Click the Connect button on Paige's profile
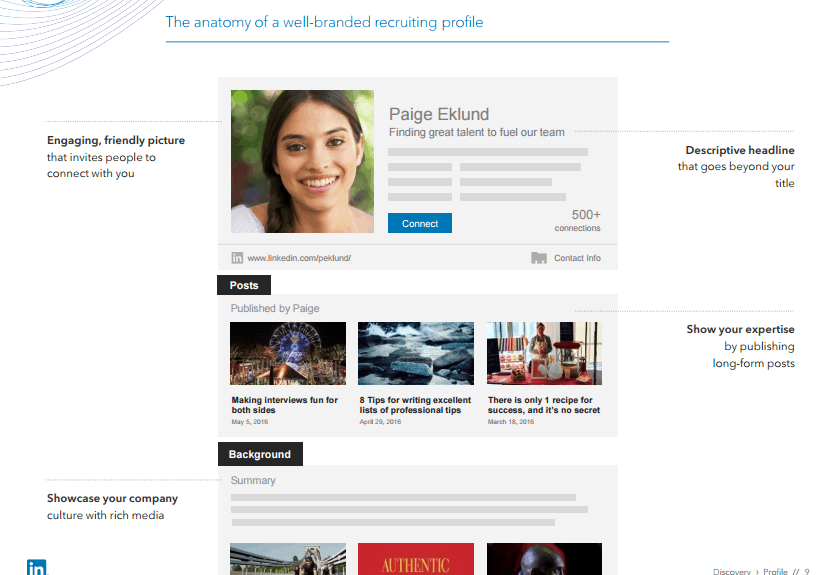This screenshot has width=839, height=575. coord(419,224)
